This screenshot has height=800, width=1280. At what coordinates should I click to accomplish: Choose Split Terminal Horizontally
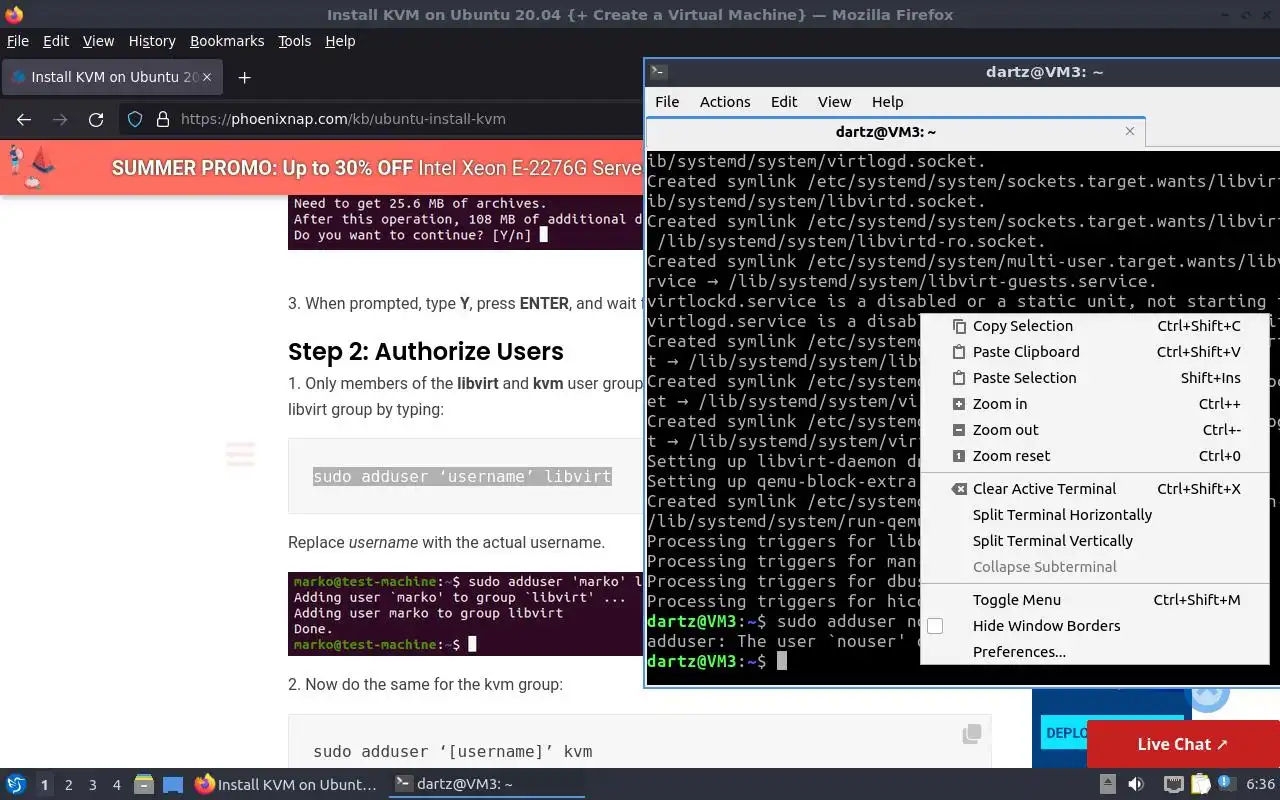(x=1095, y=515)
